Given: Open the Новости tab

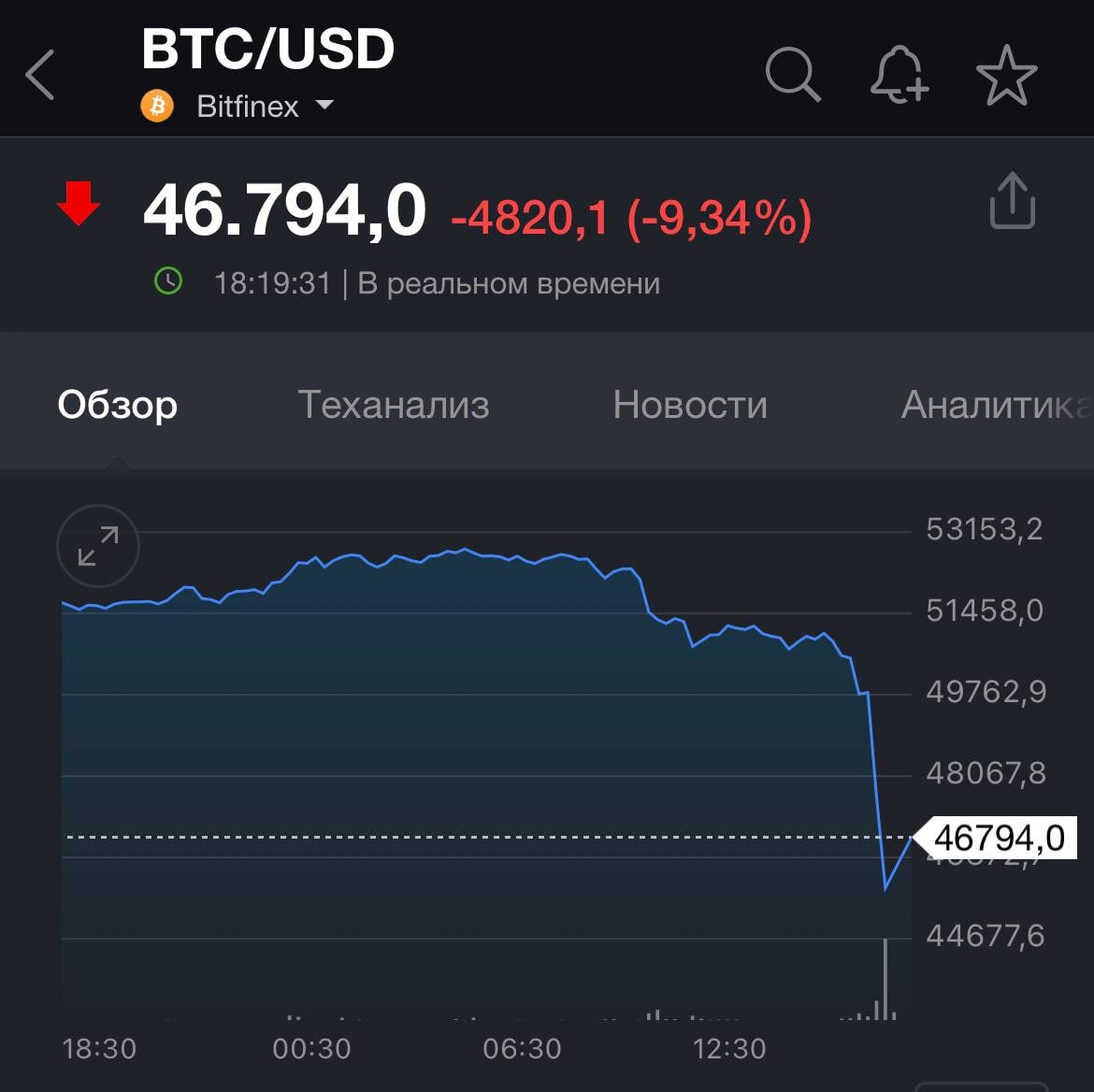Looking at the screenshot, I should 690,405.
